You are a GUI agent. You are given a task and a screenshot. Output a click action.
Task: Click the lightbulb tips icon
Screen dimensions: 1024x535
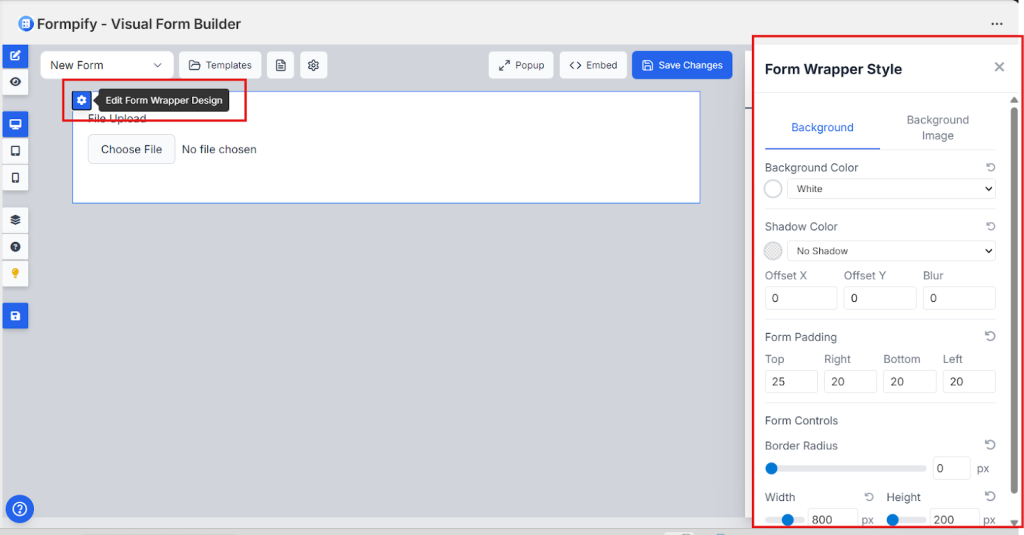(x=15, y=272)
